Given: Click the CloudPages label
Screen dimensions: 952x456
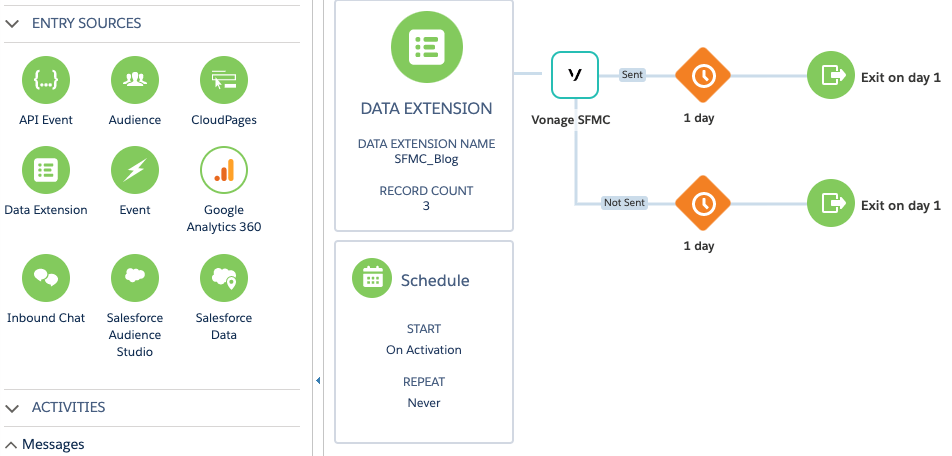Looking at the screenshot, I should click(224, 120).
